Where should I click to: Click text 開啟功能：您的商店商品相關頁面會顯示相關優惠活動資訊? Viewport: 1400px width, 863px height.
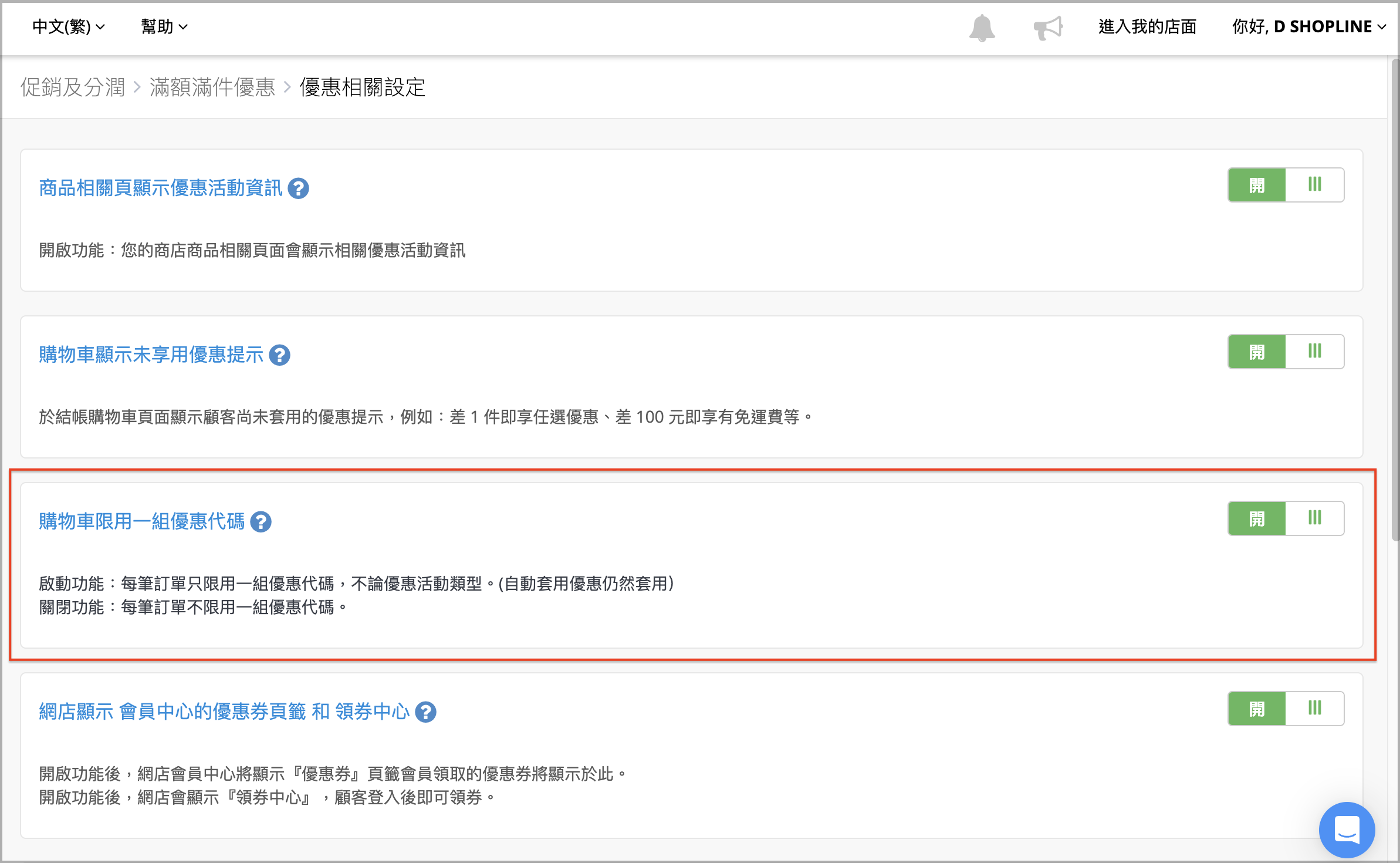[x=252, y=251]
